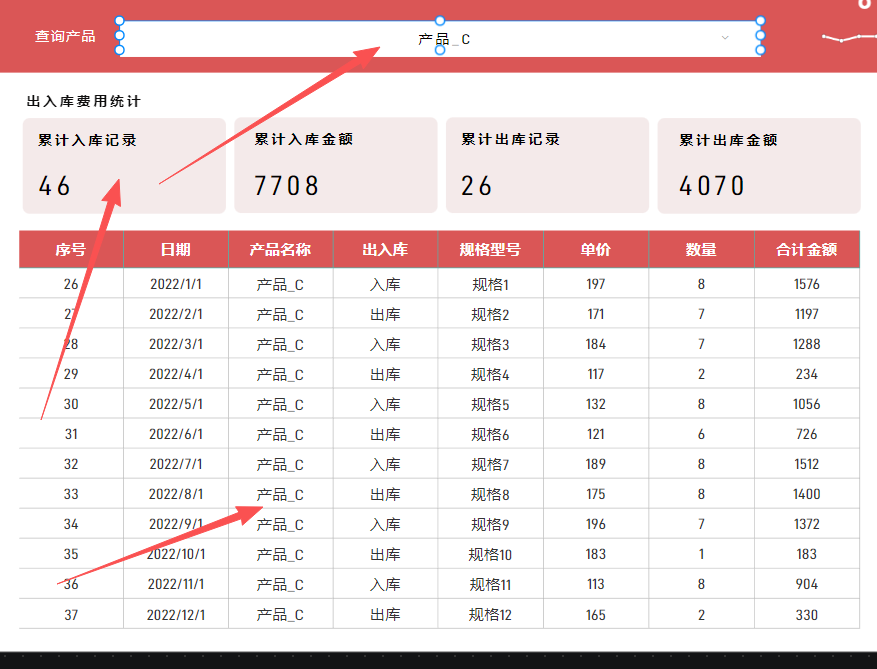Click the bottom-center selection resize handle
This screenshot has width=877, height=669.
point(440,51)
